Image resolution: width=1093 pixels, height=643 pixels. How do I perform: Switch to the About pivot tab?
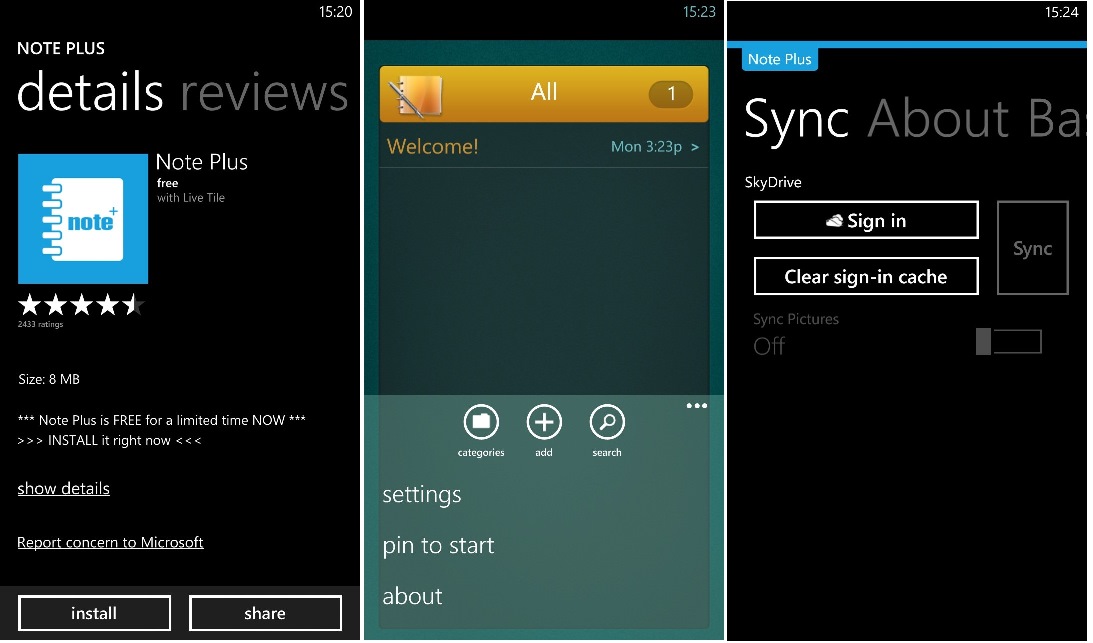pos(938,119)
